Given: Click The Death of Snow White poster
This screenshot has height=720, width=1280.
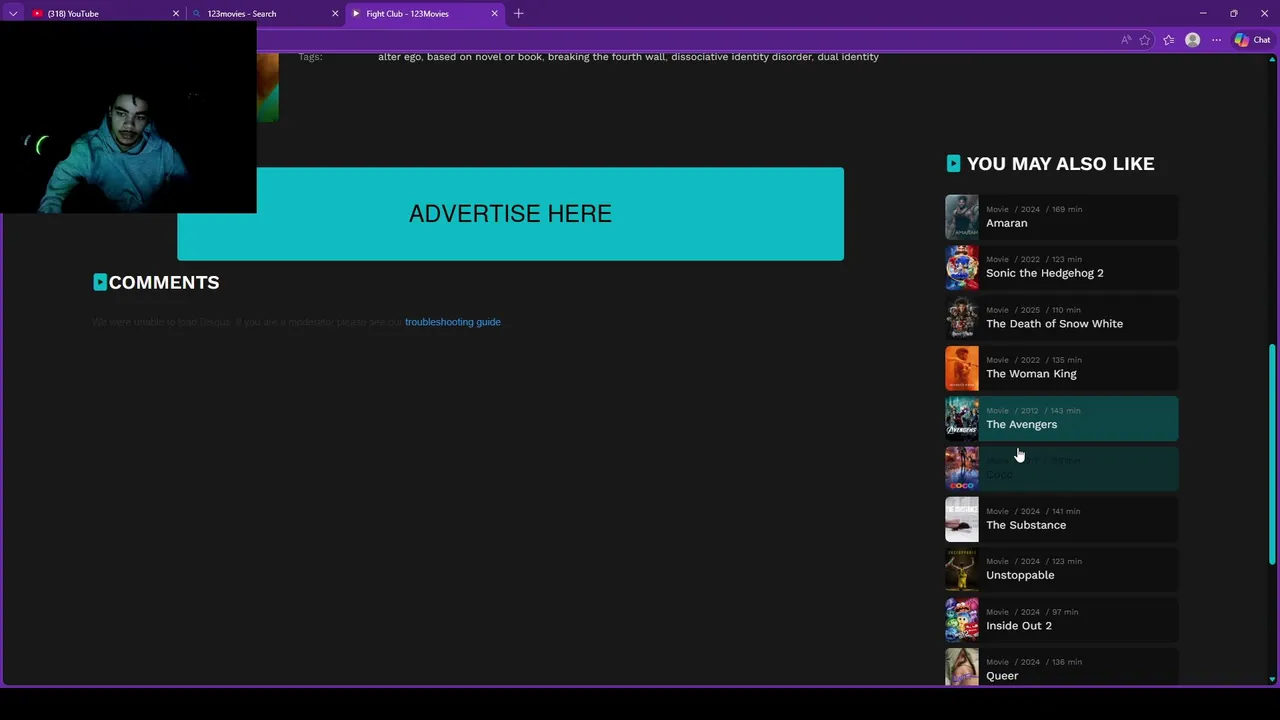Looking at the screenshot, I should click(962, 318).
